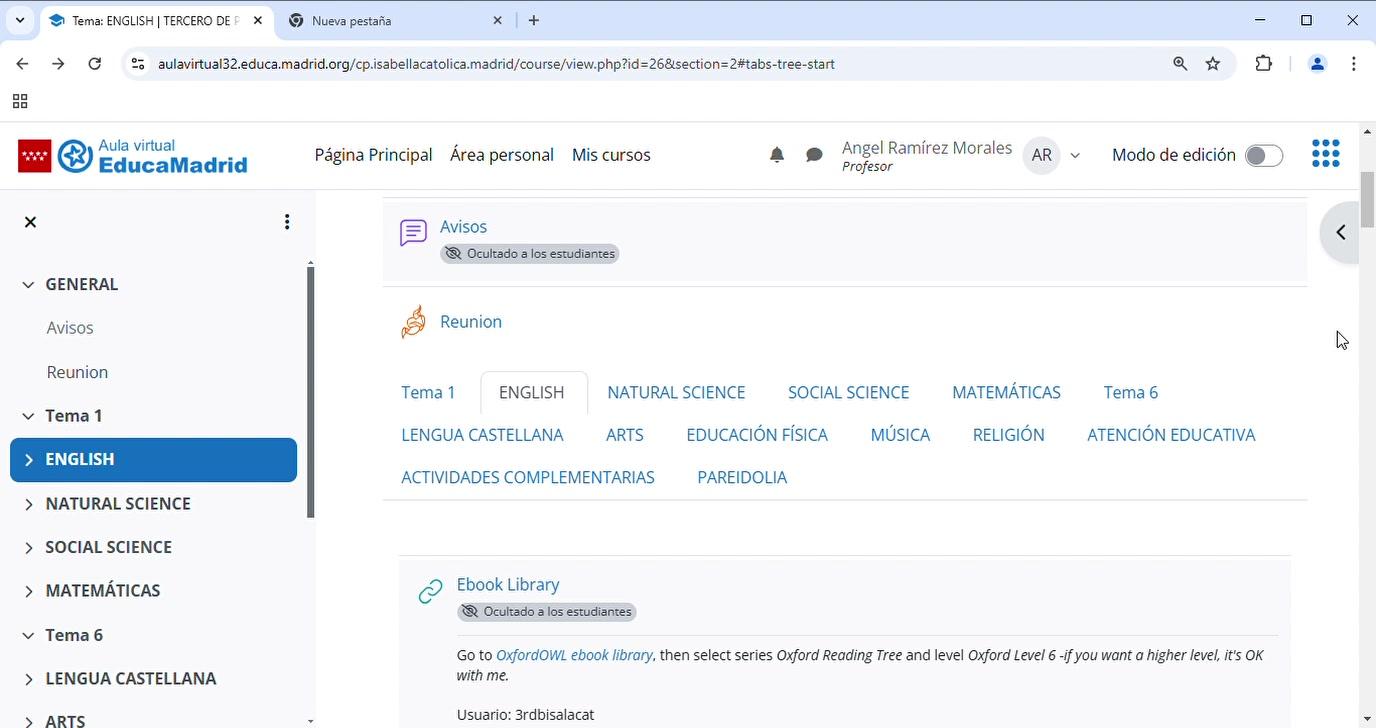
Task: Go back to the previous page
Action: (22, 64)
